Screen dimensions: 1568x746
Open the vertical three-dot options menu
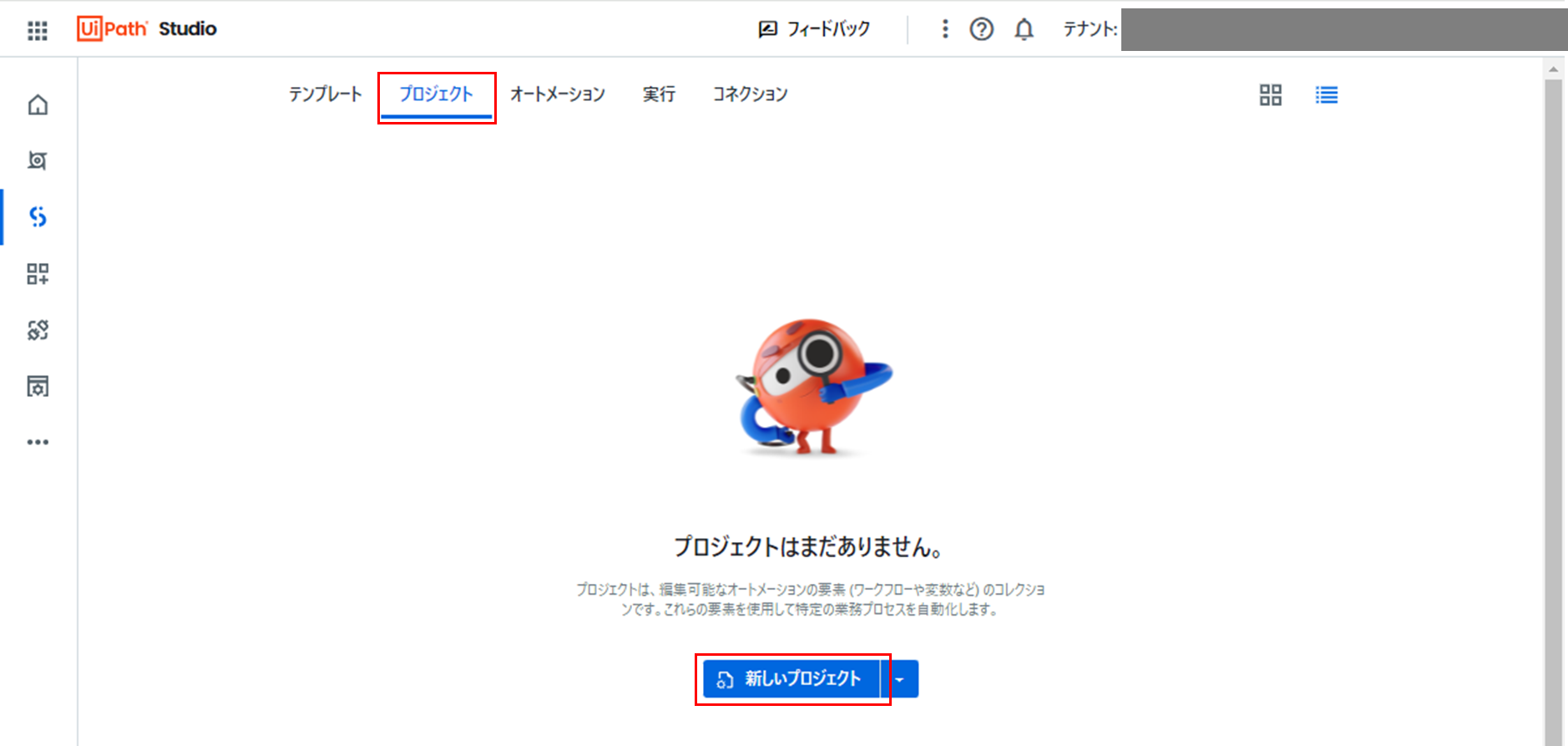[x=945, y=29]
